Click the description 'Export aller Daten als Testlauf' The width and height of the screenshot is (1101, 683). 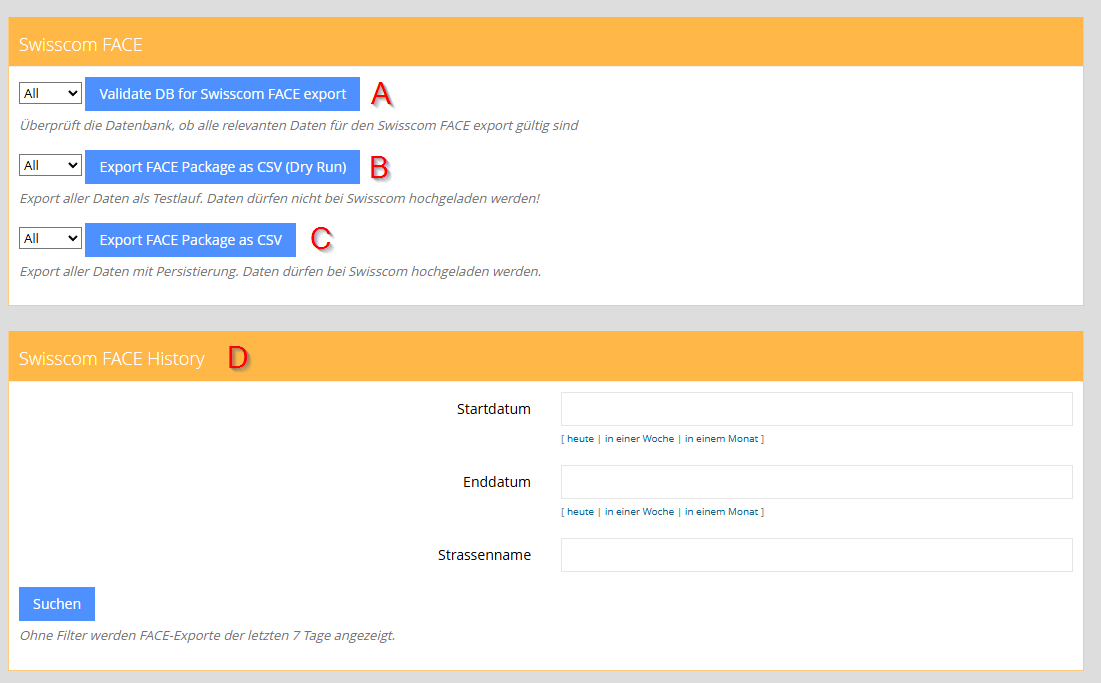coord(279,199)
